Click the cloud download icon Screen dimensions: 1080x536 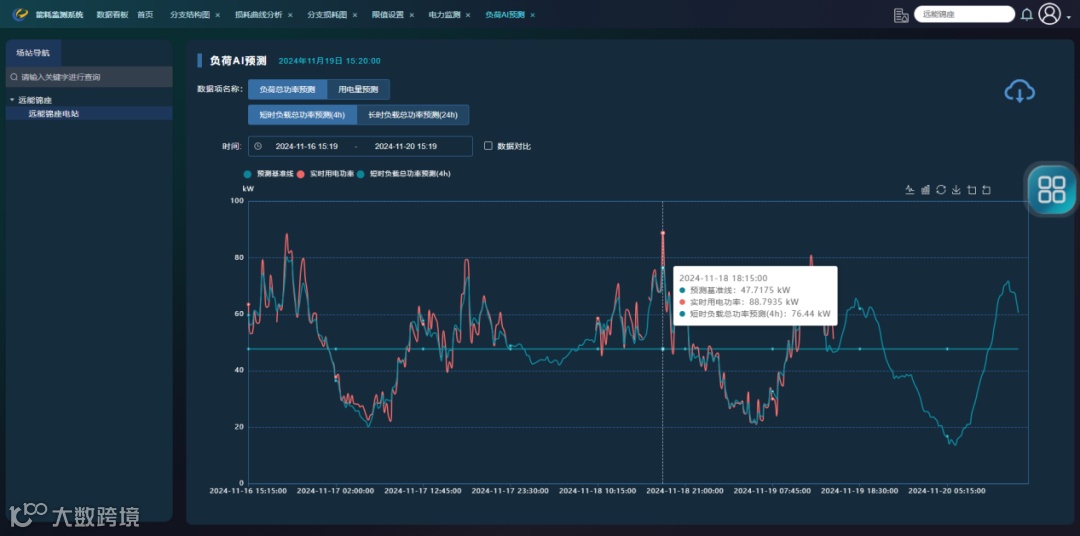tap(1020, 91)
